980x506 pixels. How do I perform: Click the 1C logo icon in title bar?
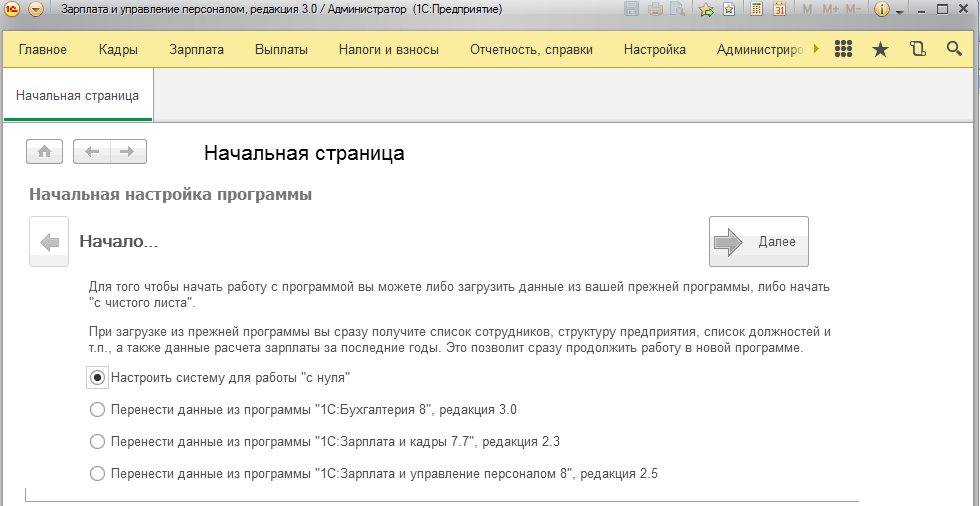point(11,9)
